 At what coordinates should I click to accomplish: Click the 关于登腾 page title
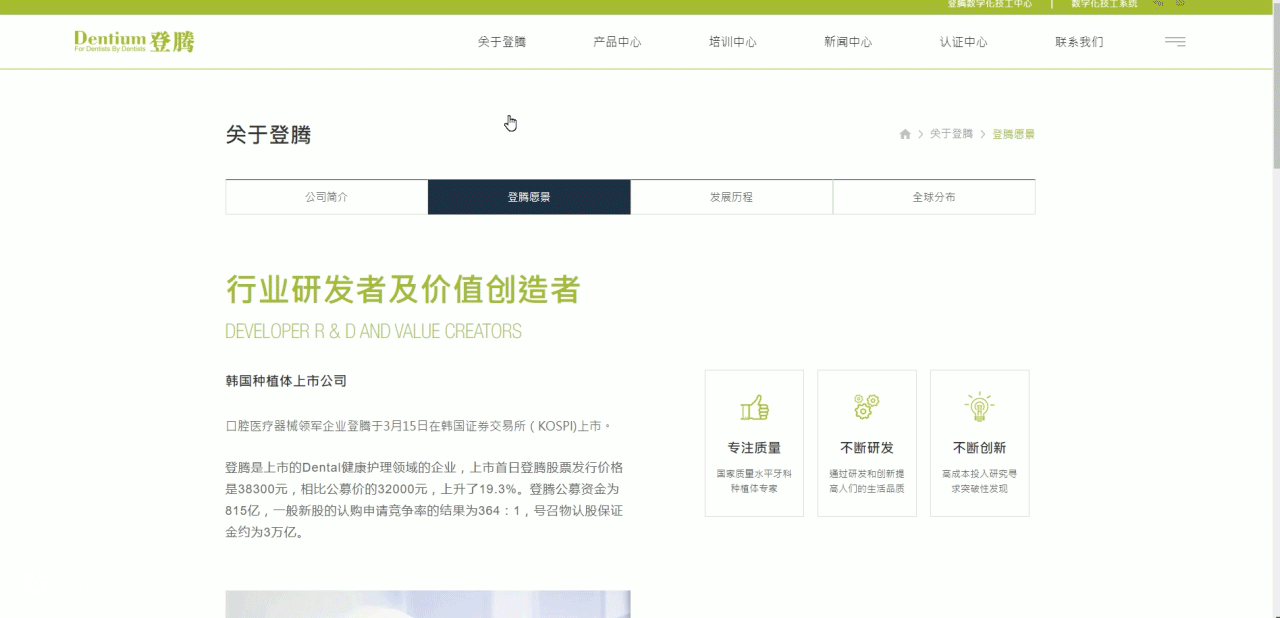(x=268, y=135)
